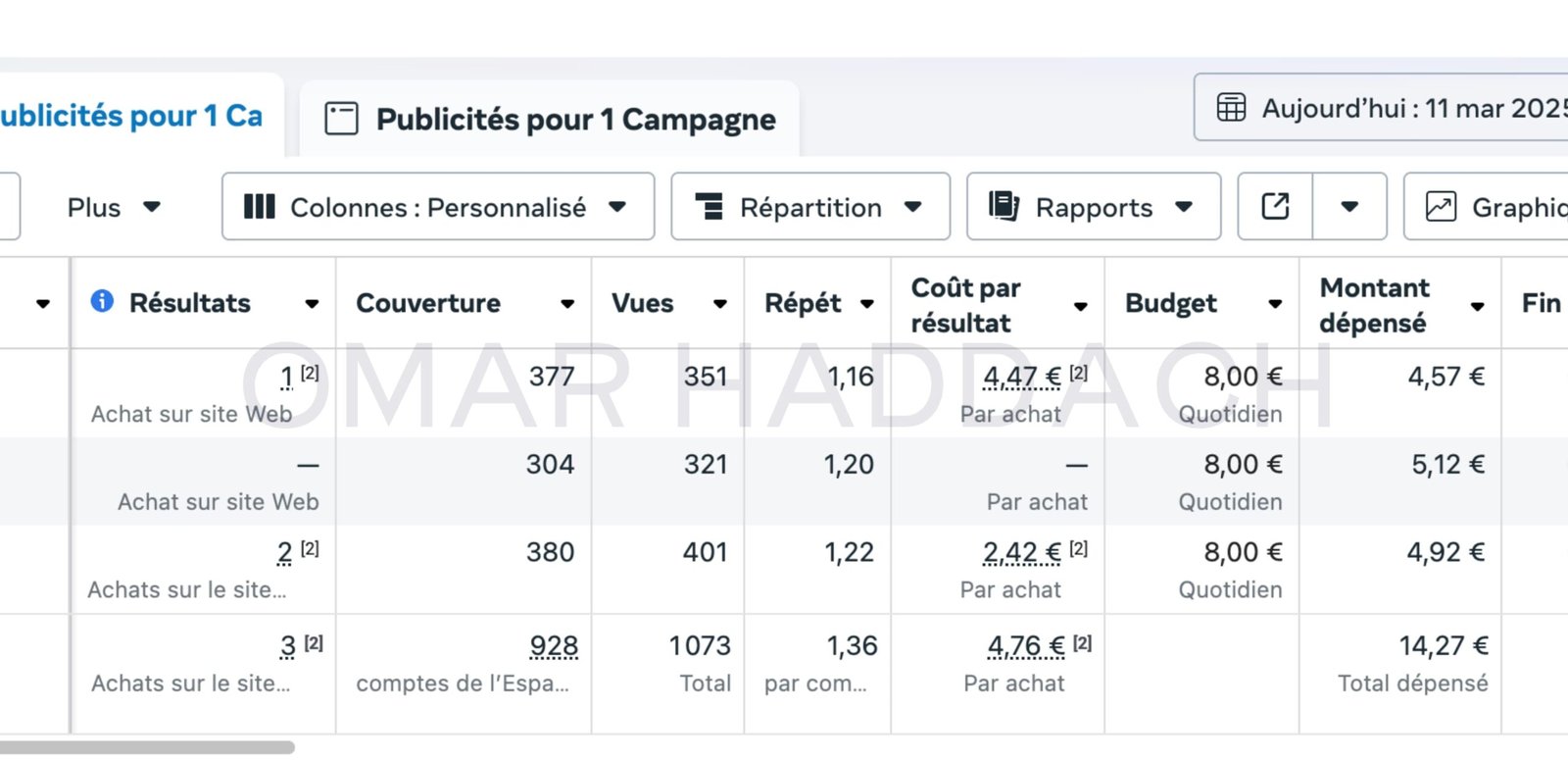Expand the Budget column header menu
The height and width of the screenshot is (760, 1568).
(1275, 304)
